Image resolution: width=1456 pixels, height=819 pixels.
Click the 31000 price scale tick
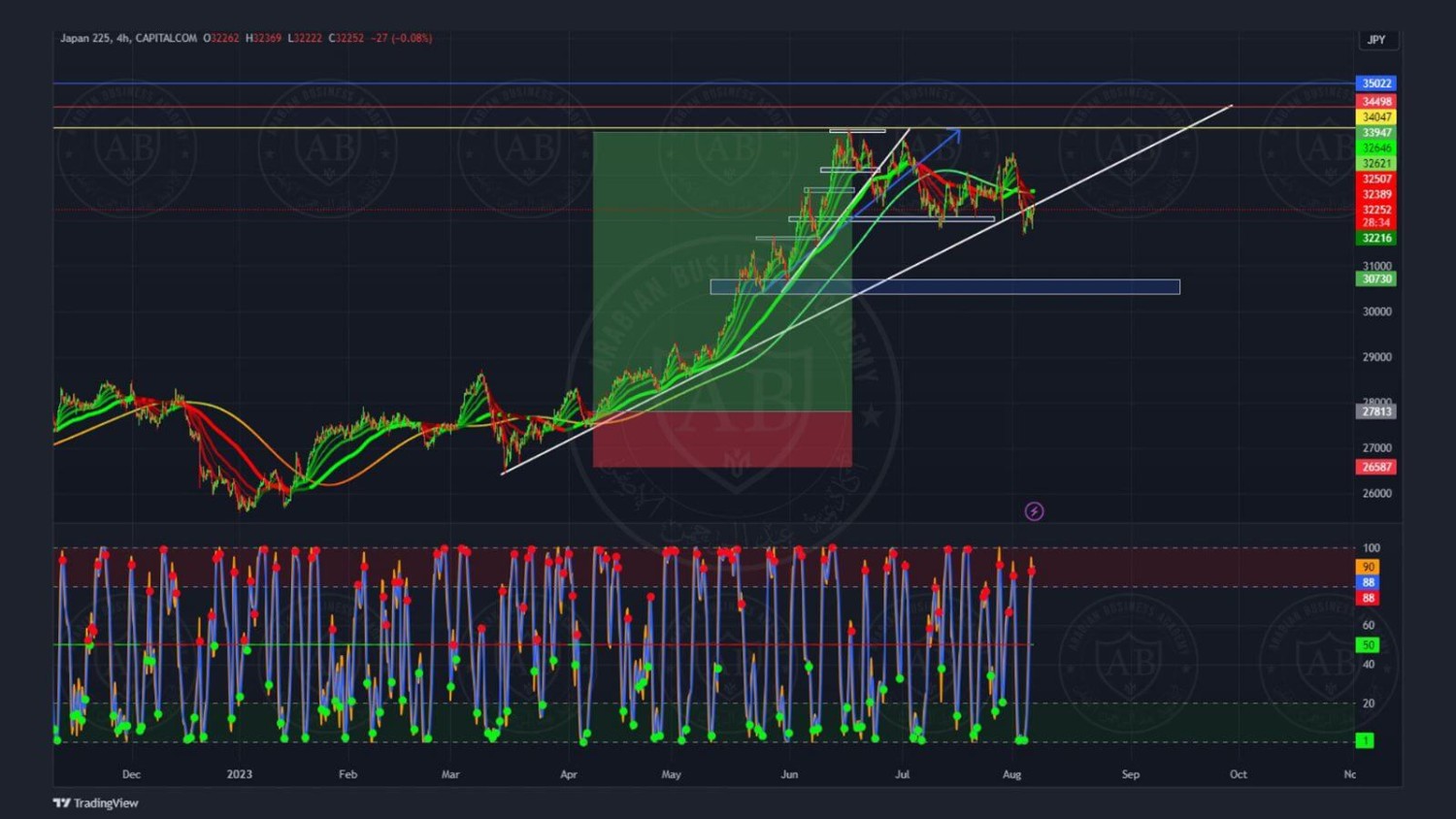(x=1376, y=266)
